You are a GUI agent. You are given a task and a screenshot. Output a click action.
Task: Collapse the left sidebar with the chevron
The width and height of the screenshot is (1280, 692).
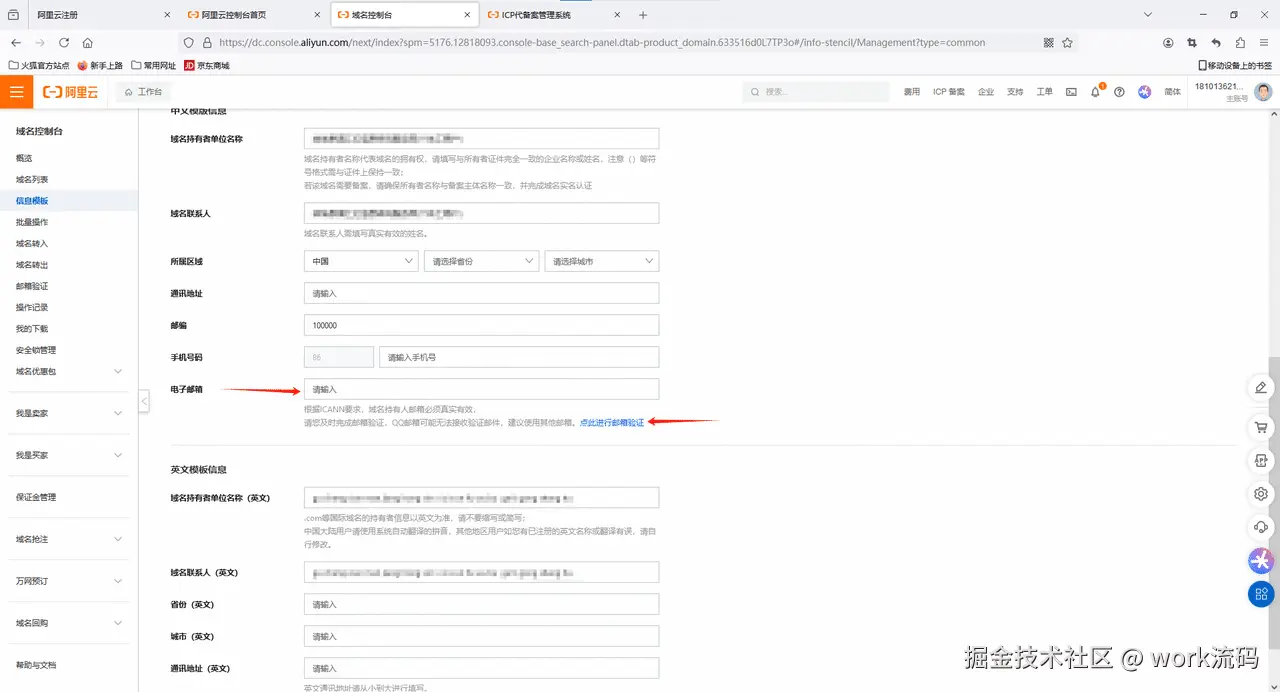pyautogui.click(x=143, y=400)
